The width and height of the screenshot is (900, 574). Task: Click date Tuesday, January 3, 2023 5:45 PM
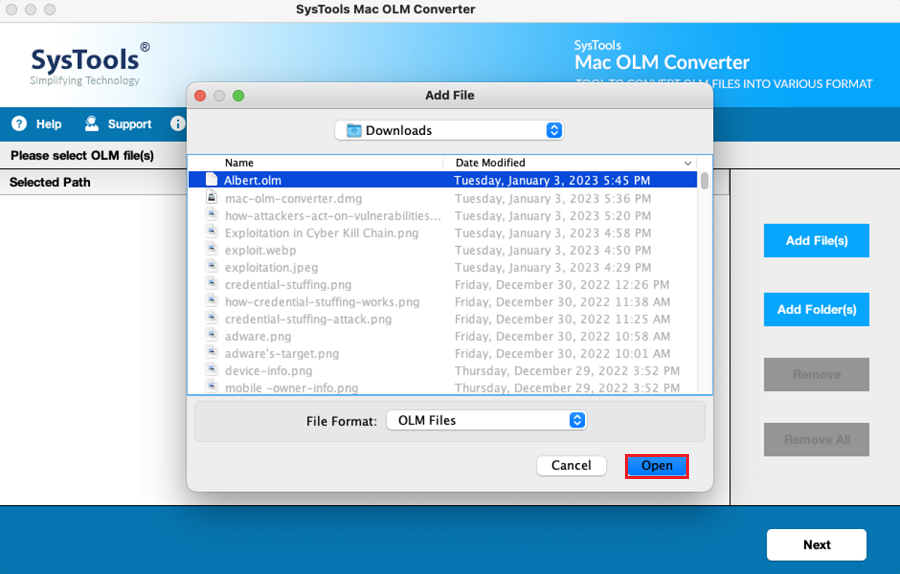tap(552, 180)
